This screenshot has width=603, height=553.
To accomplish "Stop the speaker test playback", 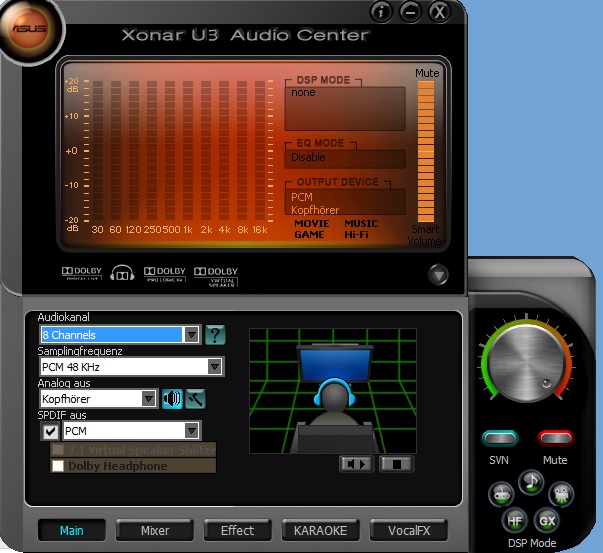I will coord(396,464).
